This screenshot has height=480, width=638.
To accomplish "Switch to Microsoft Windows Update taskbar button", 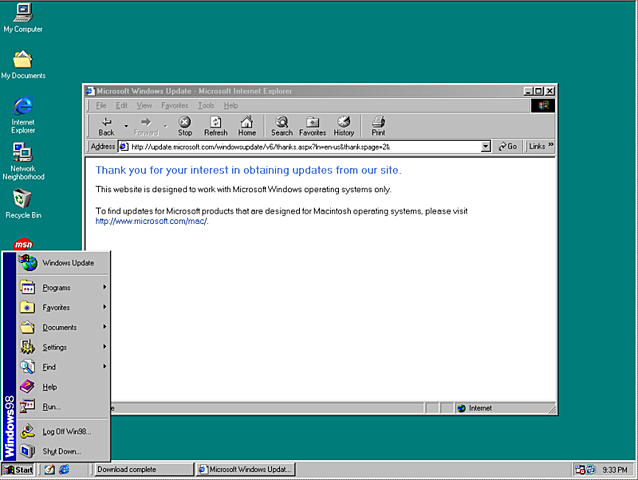I will pyautogui.click(x=245, y=469).
